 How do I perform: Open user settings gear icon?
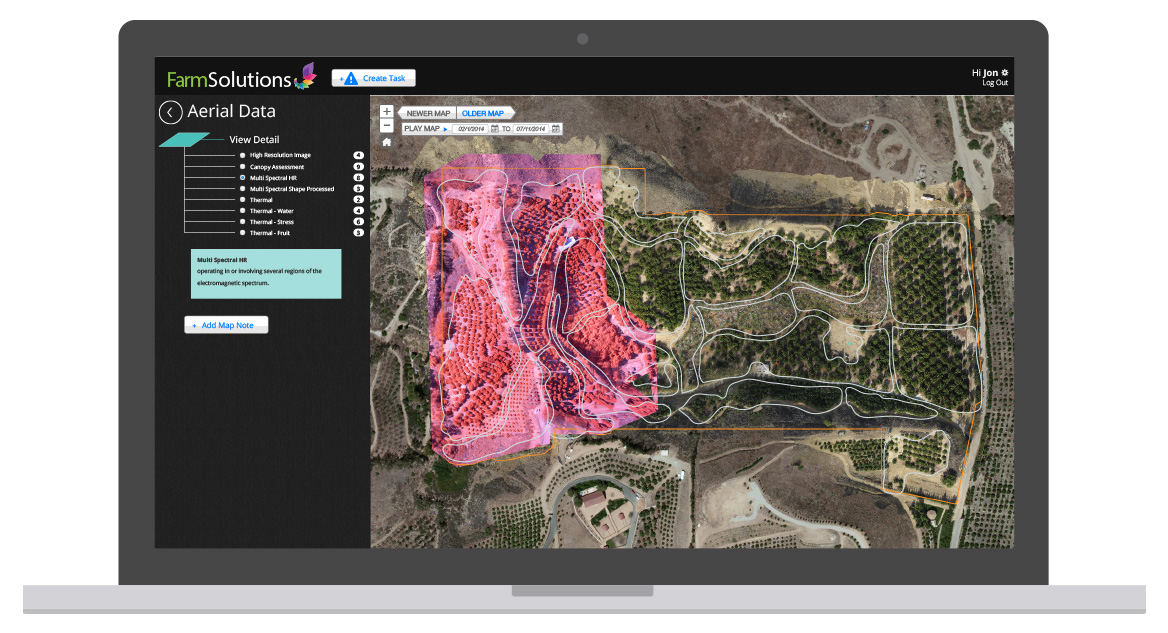click(x=1004, y=73)
